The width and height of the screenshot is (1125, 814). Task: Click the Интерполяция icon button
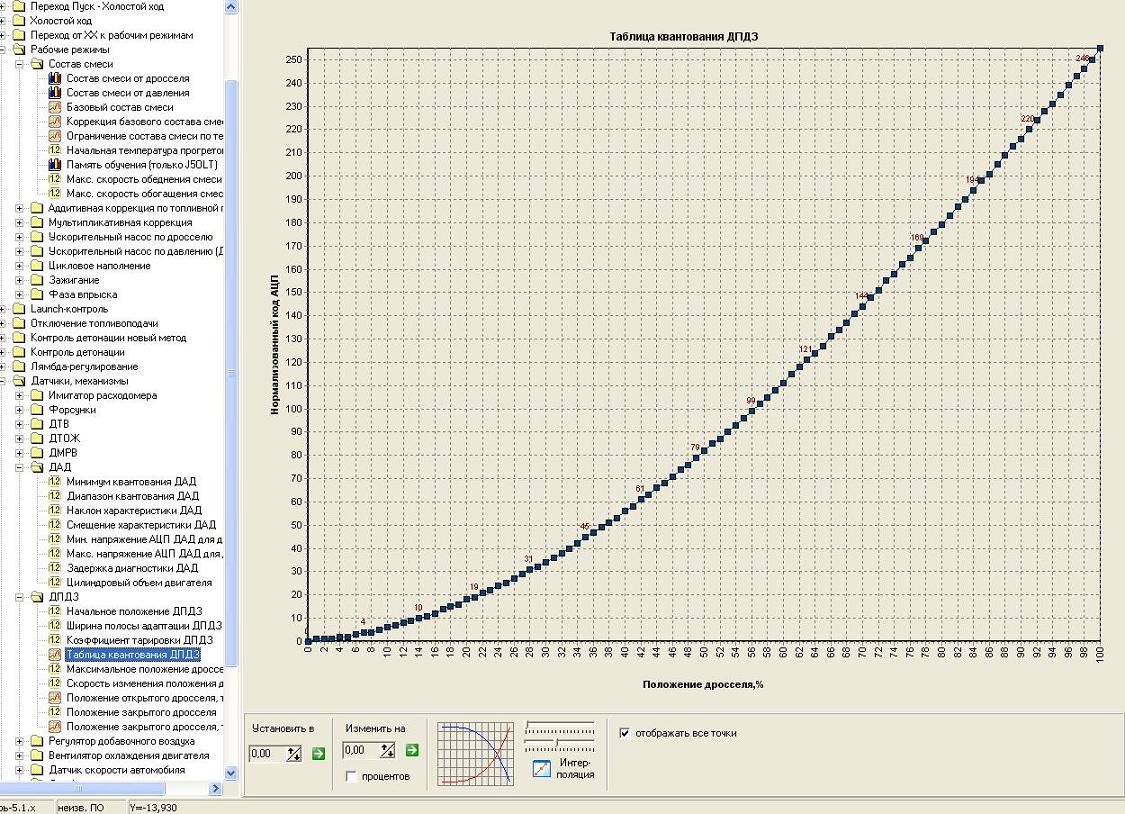[x=542, y=769]
